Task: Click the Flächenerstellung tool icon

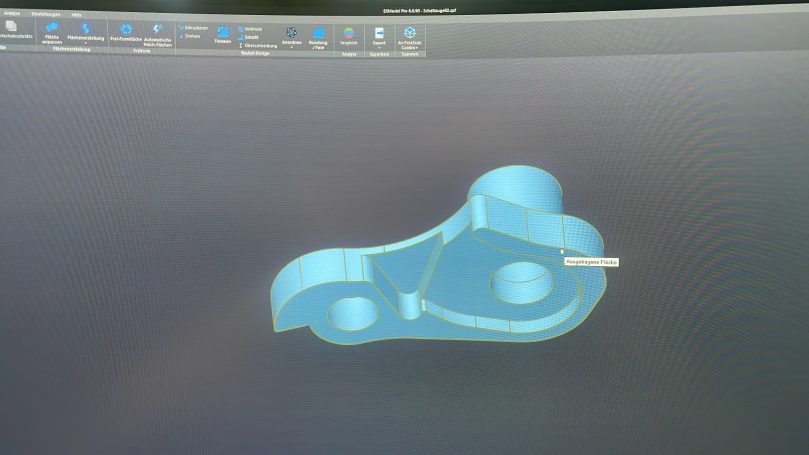Action: point(86,29)
